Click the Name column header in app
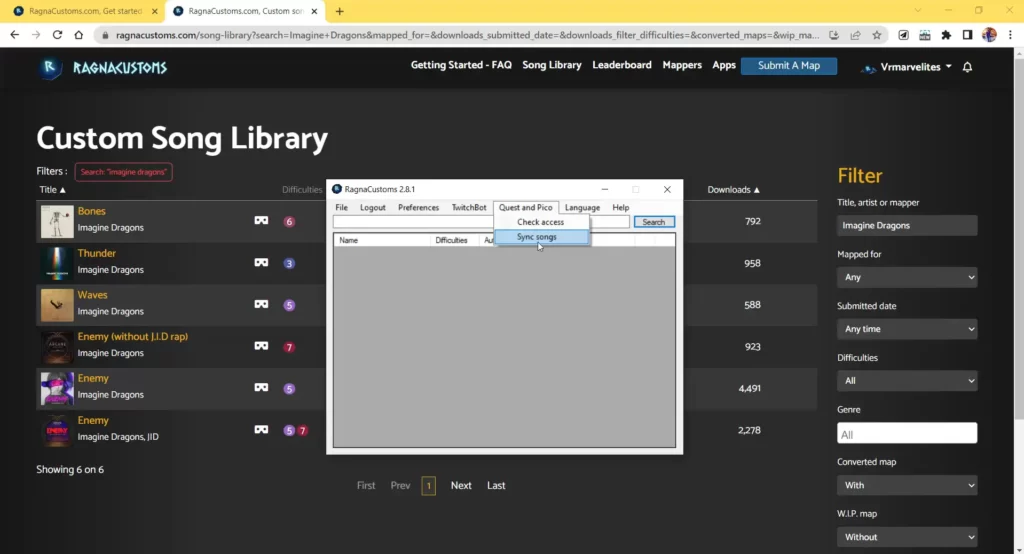The width and height of the screenshot is (1024, 554). pos(381,240)
